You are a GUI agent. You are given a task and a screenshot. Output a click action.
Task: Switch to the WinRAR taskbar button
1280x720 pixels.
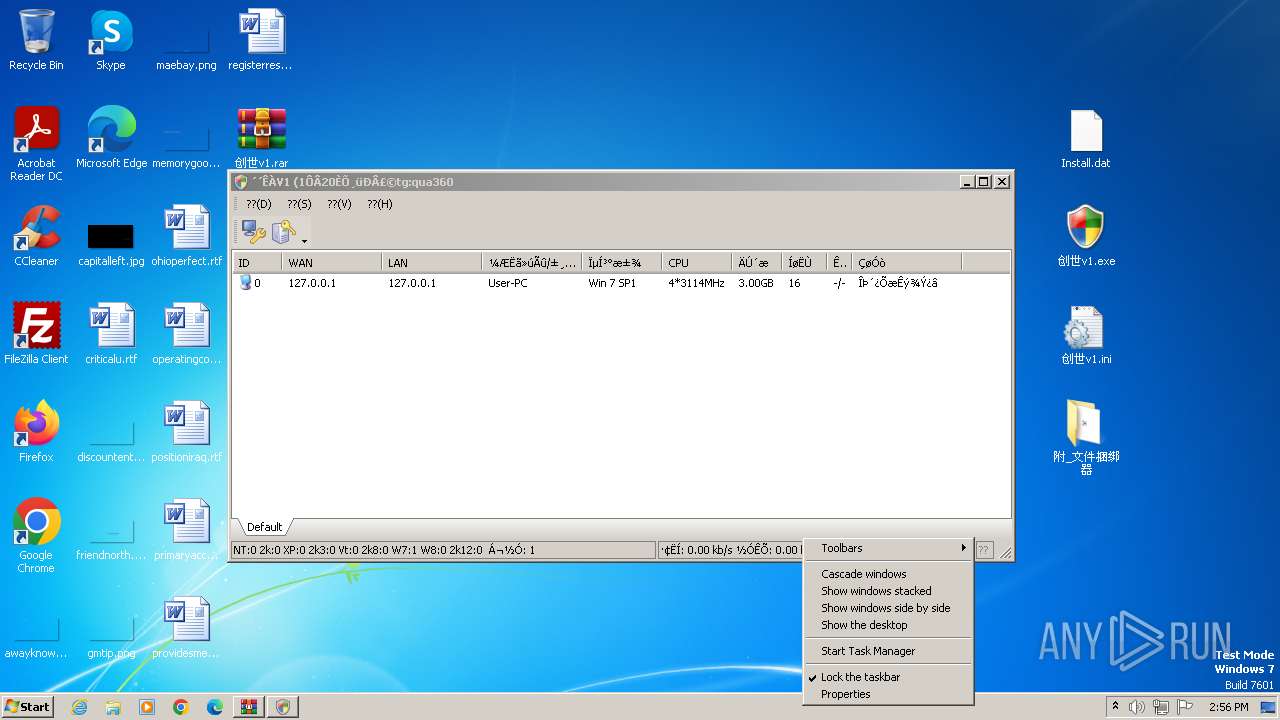tap(249, 707)
